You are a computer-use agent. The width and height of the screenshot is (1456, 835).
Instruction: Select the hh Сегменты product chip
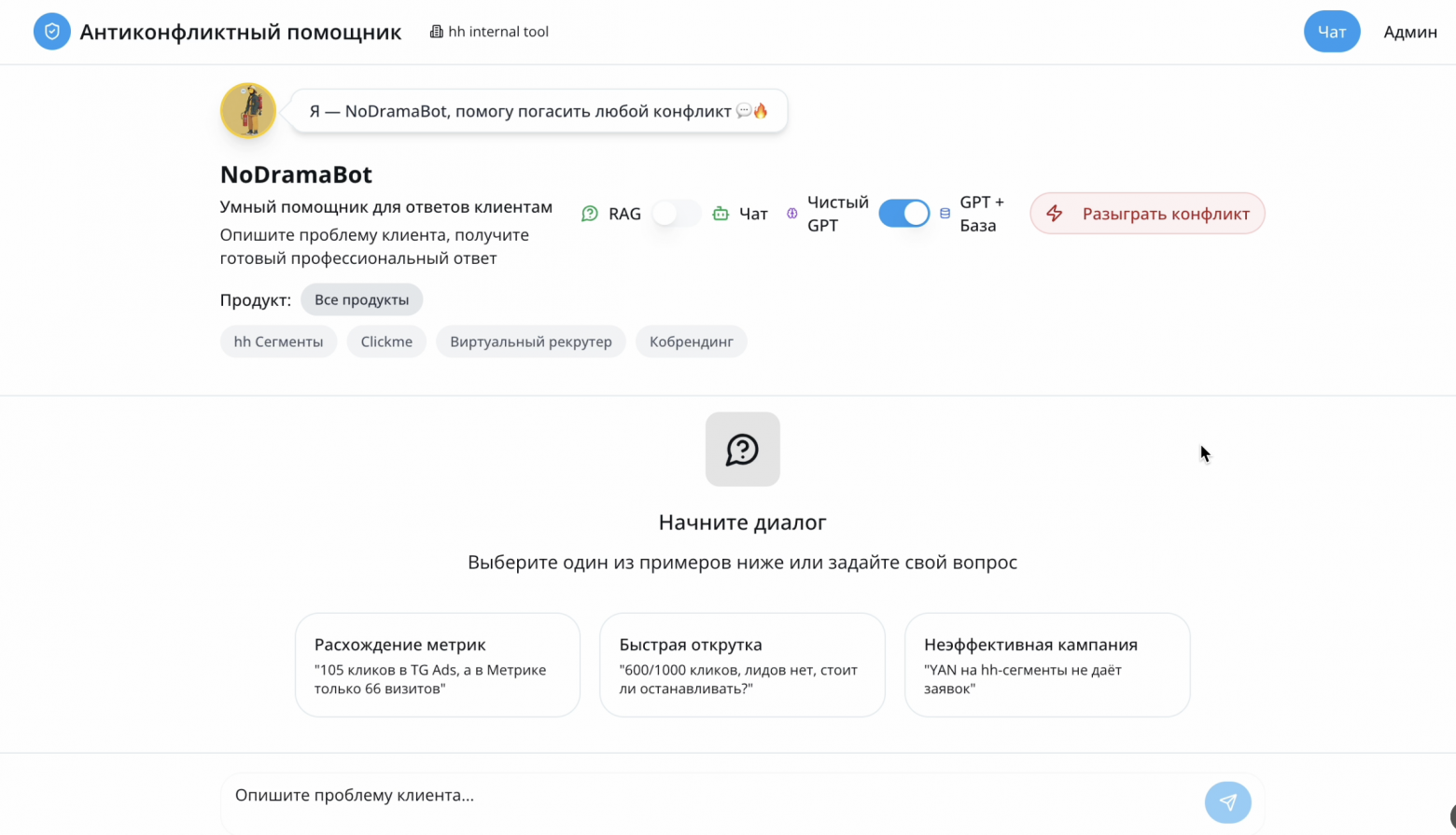278,341
